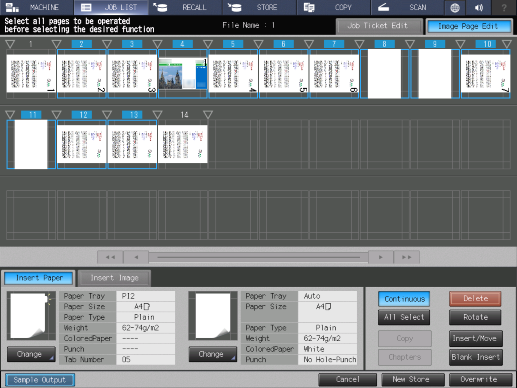Click the page scroll slider bar

tap(258, 257)
